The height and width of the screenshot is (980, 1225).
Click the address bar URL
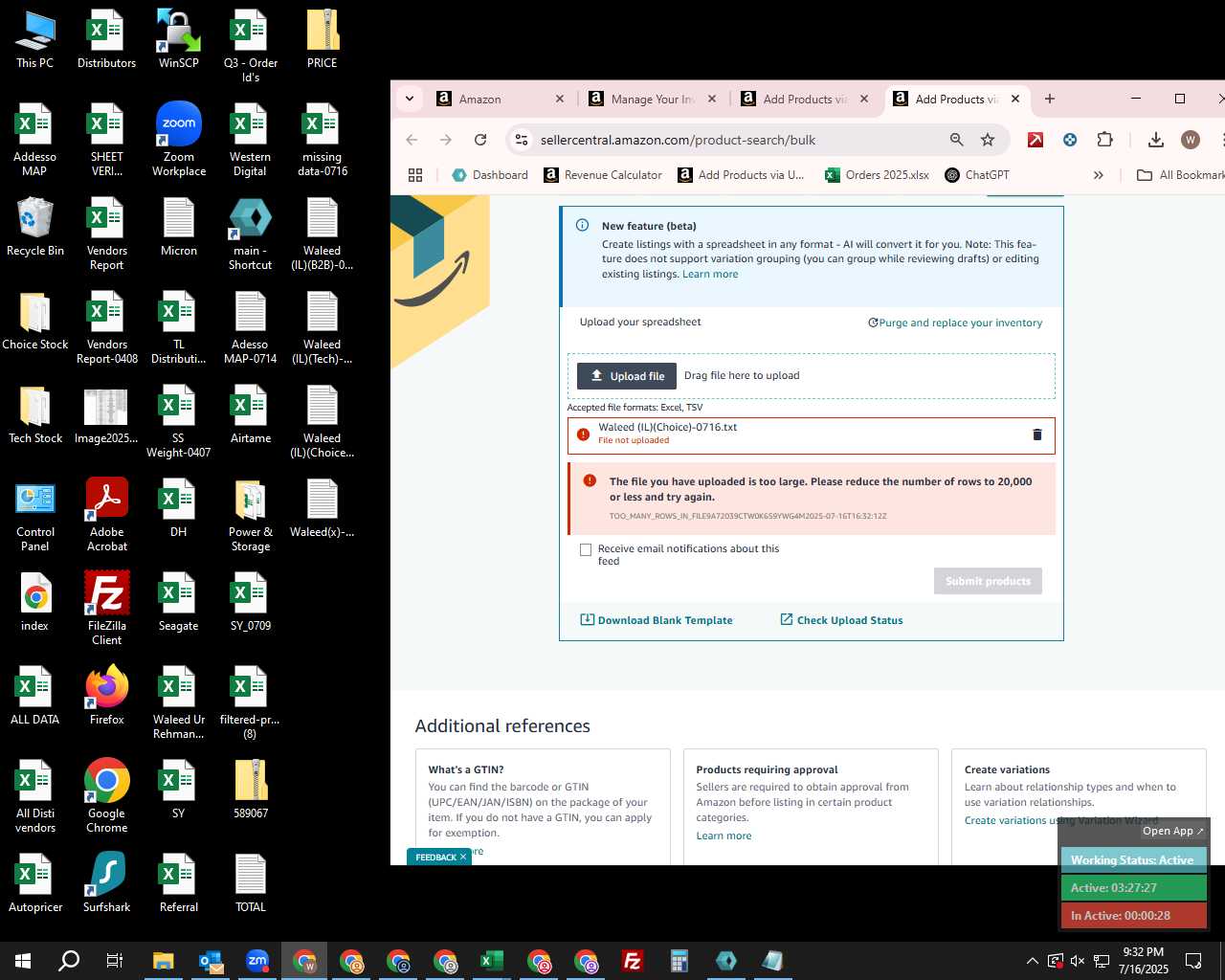pos(678,140)
